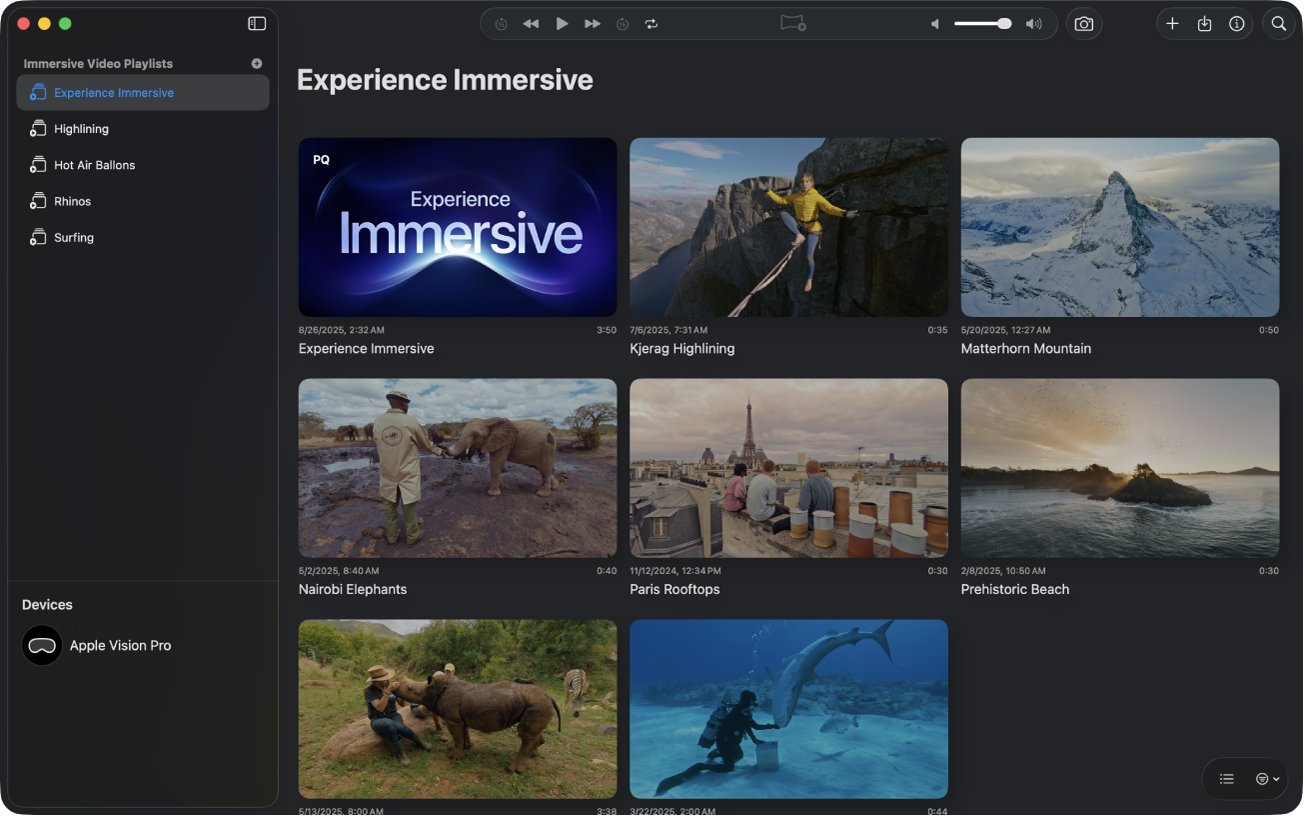Open the Search tool
1304x818 pixels.
[x=1278, y=23]
